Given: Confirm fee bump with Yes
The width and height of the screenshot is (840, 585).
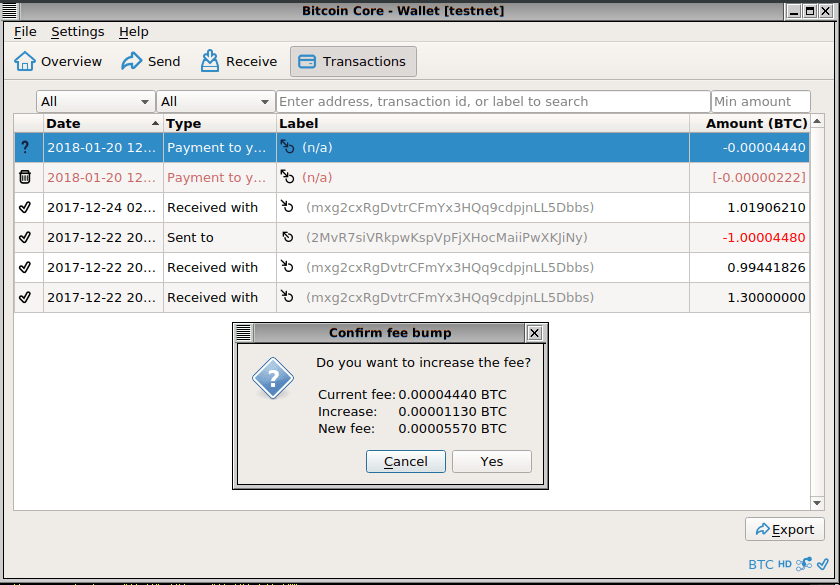Looking at the screenshot, I should point(492,461).
